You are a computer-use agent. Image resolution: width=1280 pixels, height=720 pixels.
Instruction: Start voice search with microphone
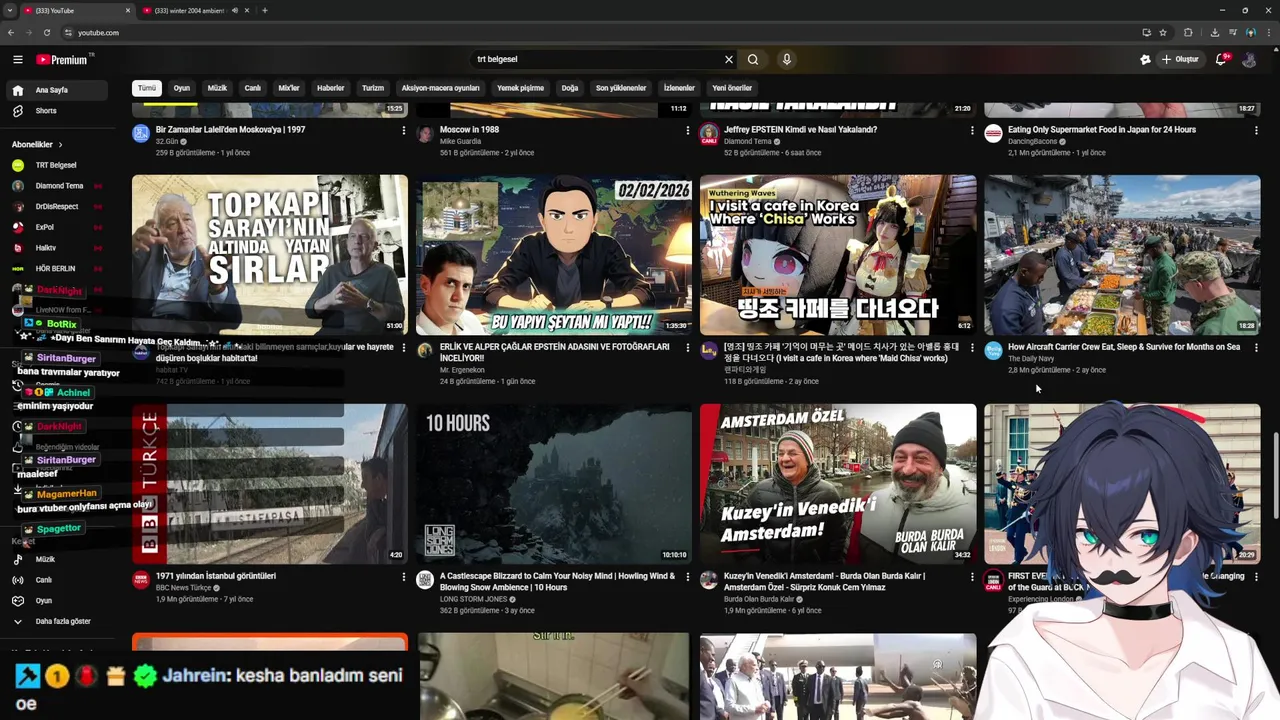(787, 59)
